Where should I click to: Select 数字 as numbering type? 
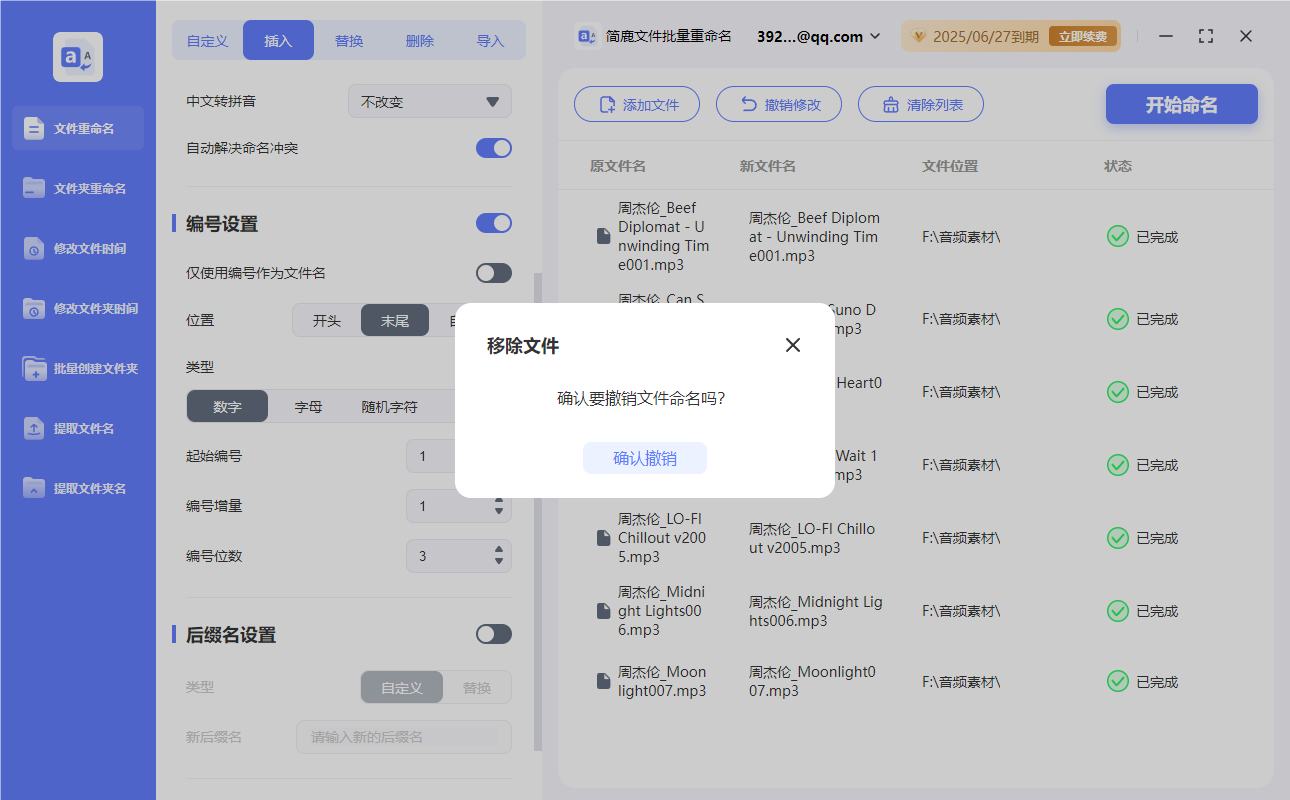tap(227, 407)
